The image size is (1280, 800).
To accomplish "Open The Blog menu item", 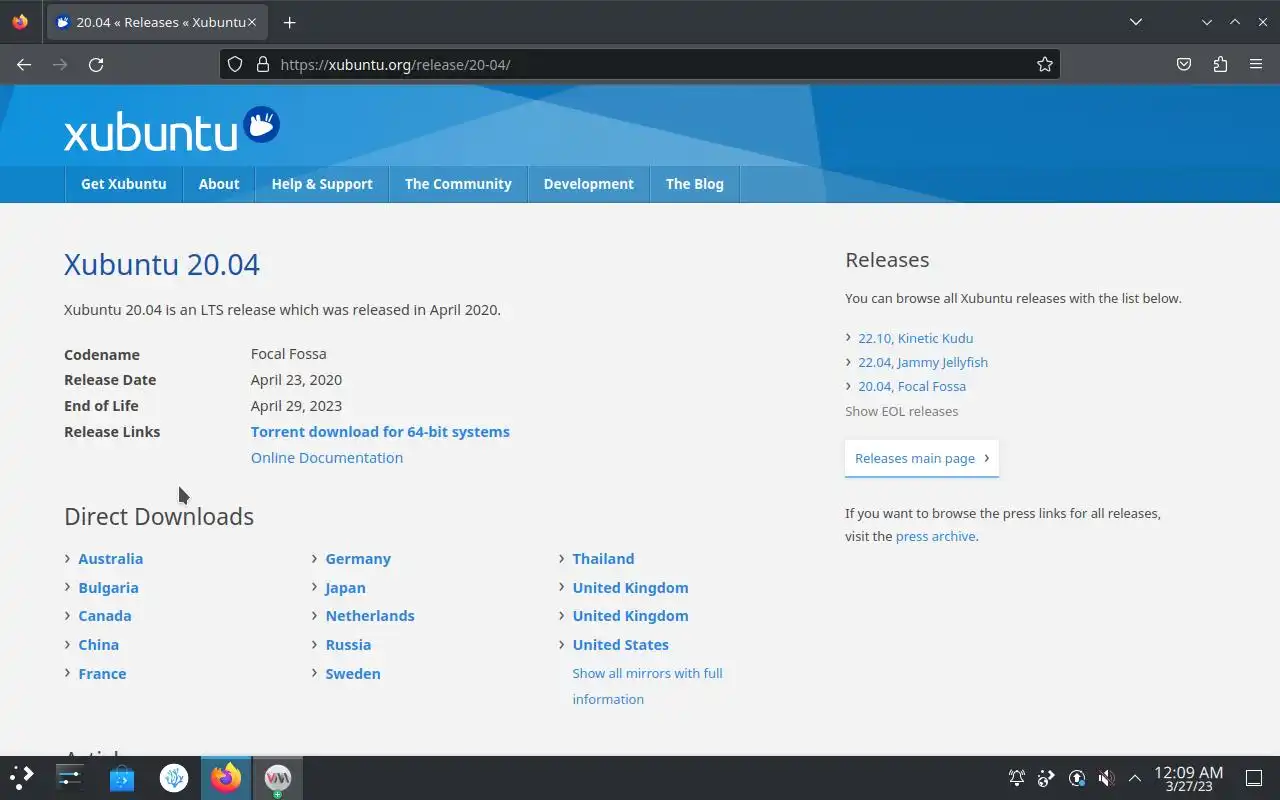I will click(695, 184).
